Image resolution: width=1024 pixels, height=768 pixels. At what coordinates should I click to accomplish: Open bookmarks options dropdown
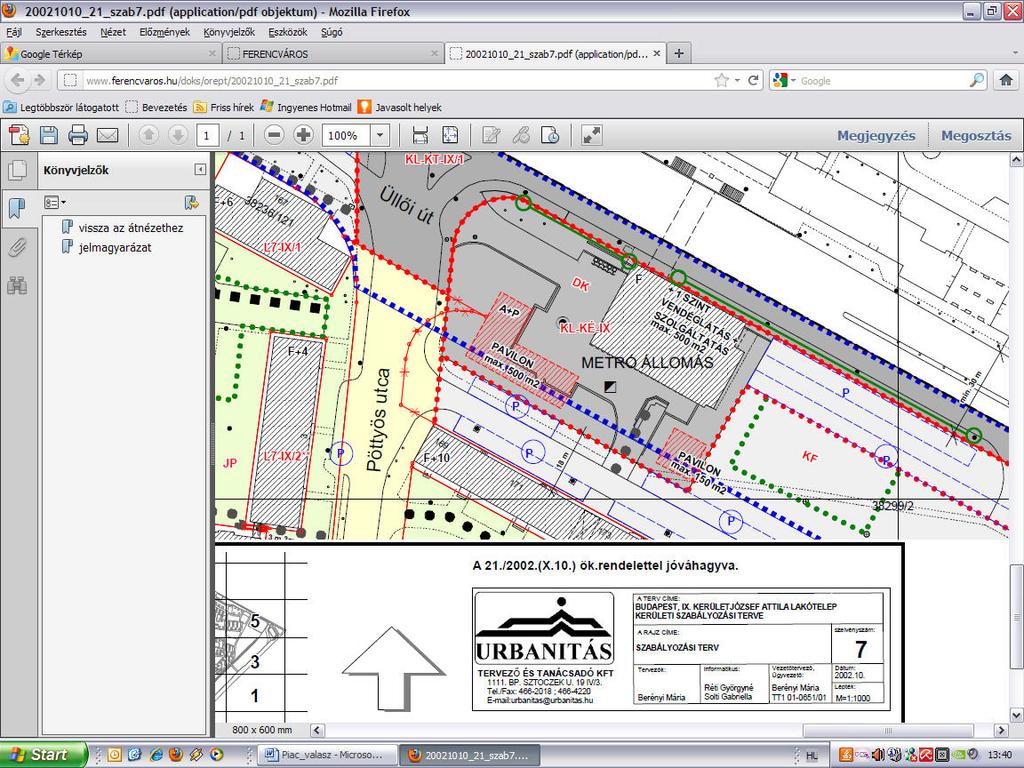click(55, 202)
